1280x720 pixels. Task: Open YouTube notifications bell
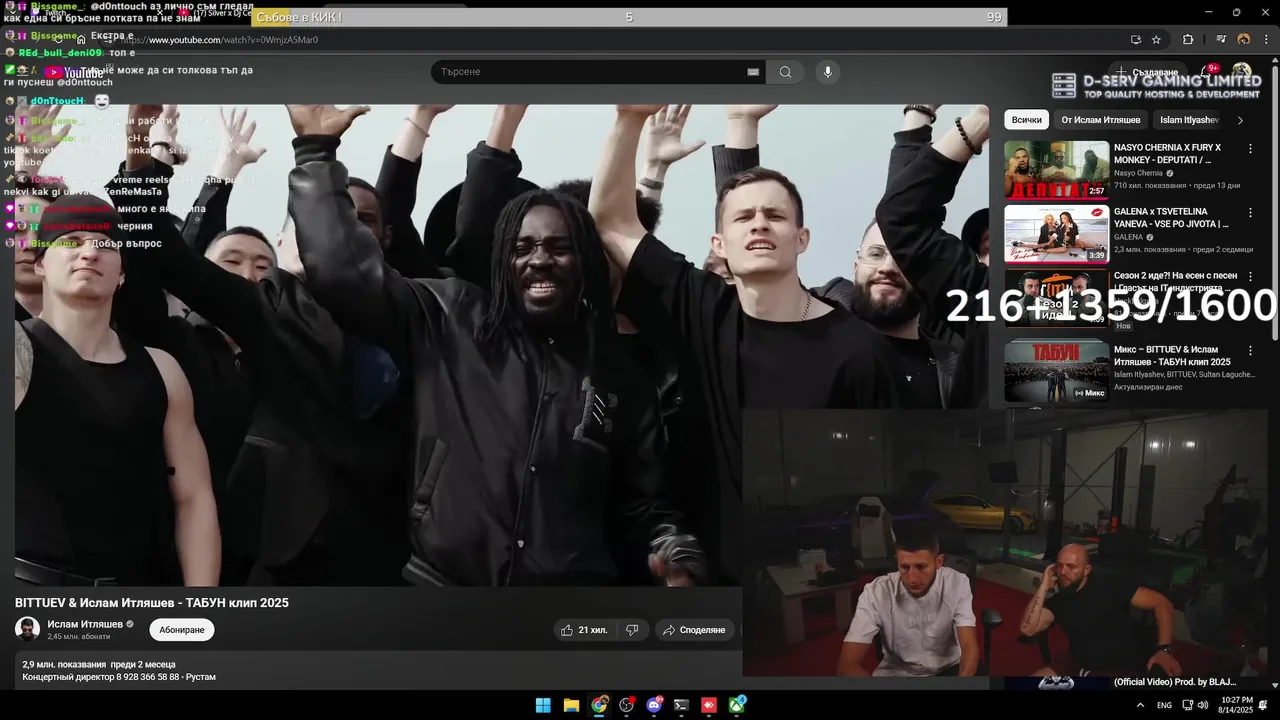click(x=1208, y=72)
